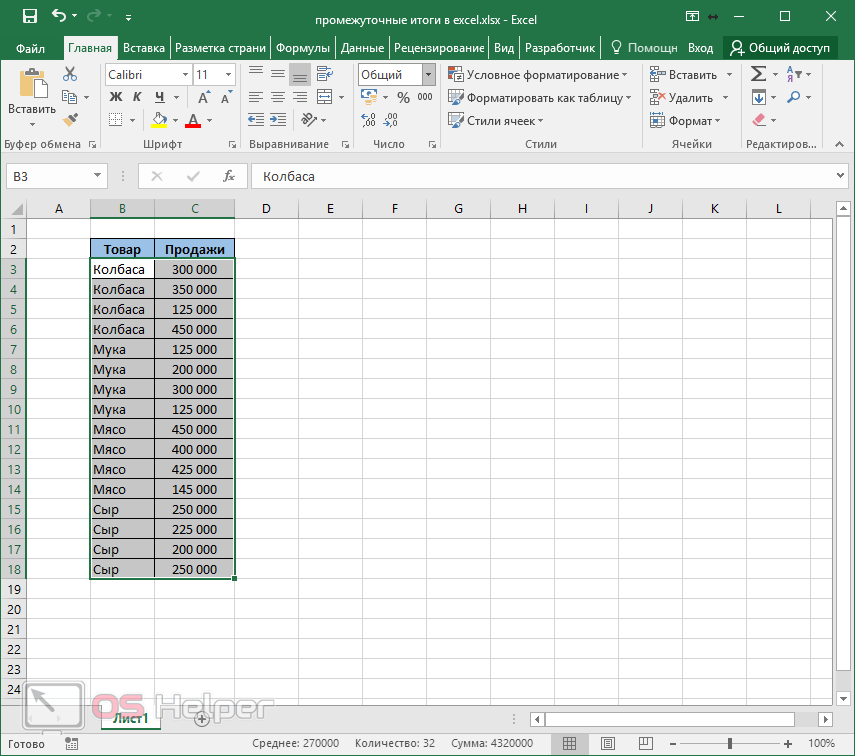855x756 pixels.
Task: Align text to the bottom of cell
Action: [x=300, y=74]
